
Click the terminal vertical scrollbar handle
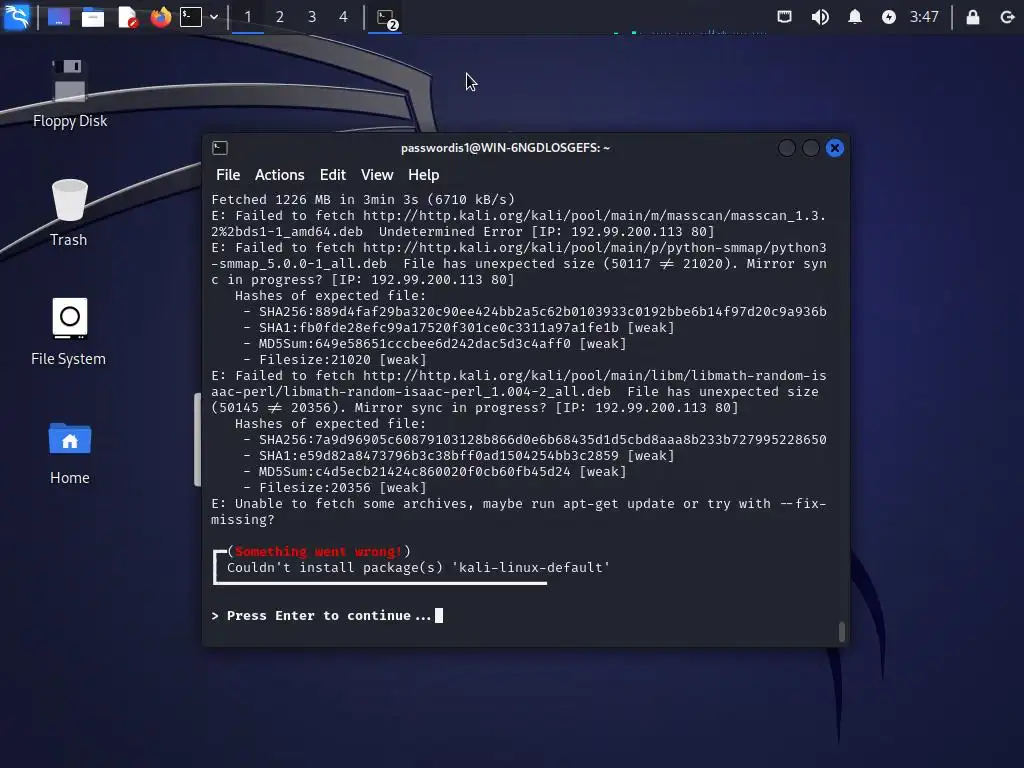point(842,632)
